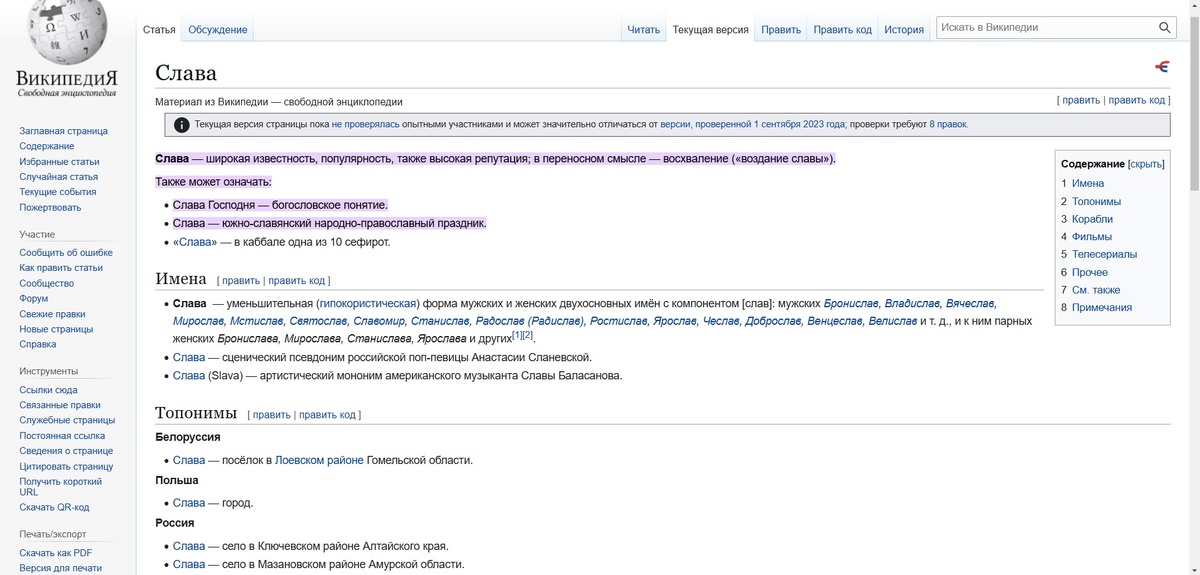Jump to contents item 2 Топонимы
The width and height of the screenshot is (1200, 575).
point(1091,201)
